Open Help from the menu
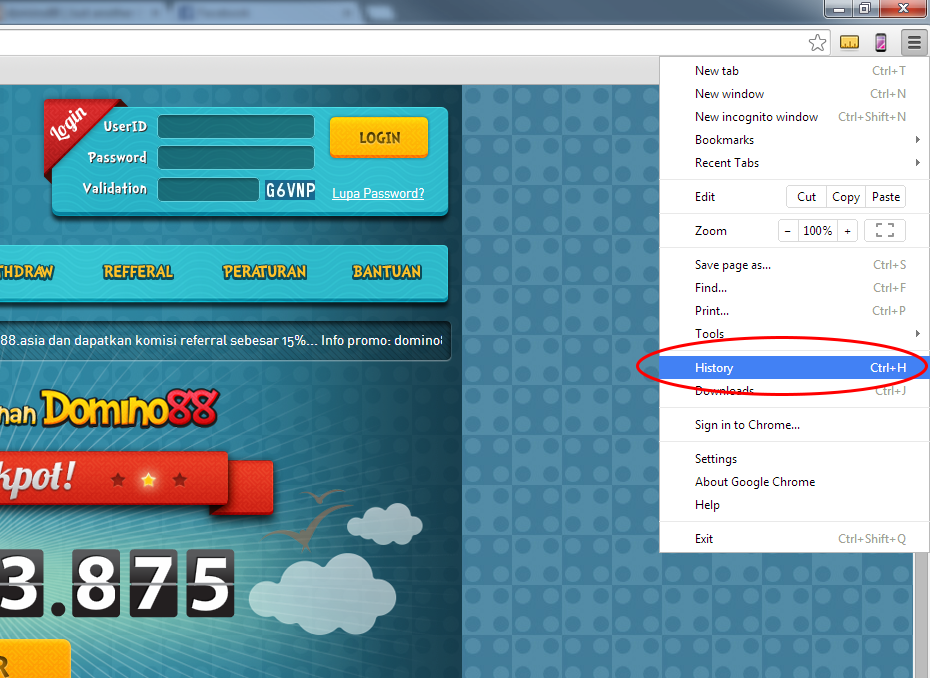This screenshot has width=930, height=678. [794, 505]
